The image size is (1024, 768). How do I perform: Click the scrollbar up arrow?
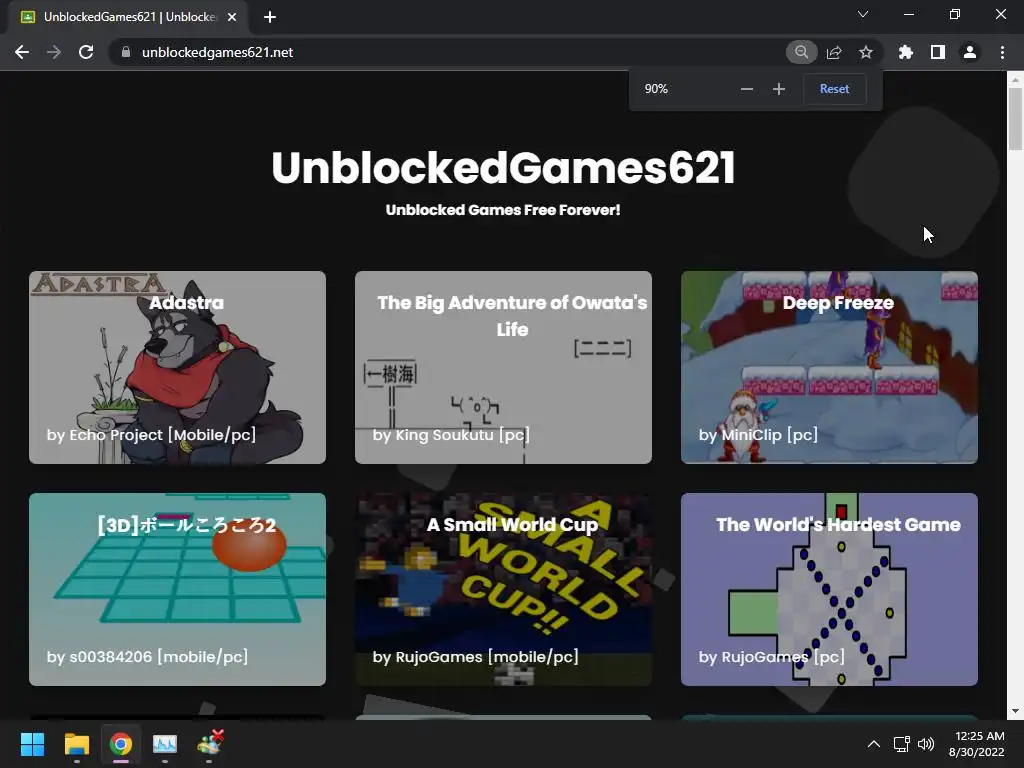(x=1015, y=80)
